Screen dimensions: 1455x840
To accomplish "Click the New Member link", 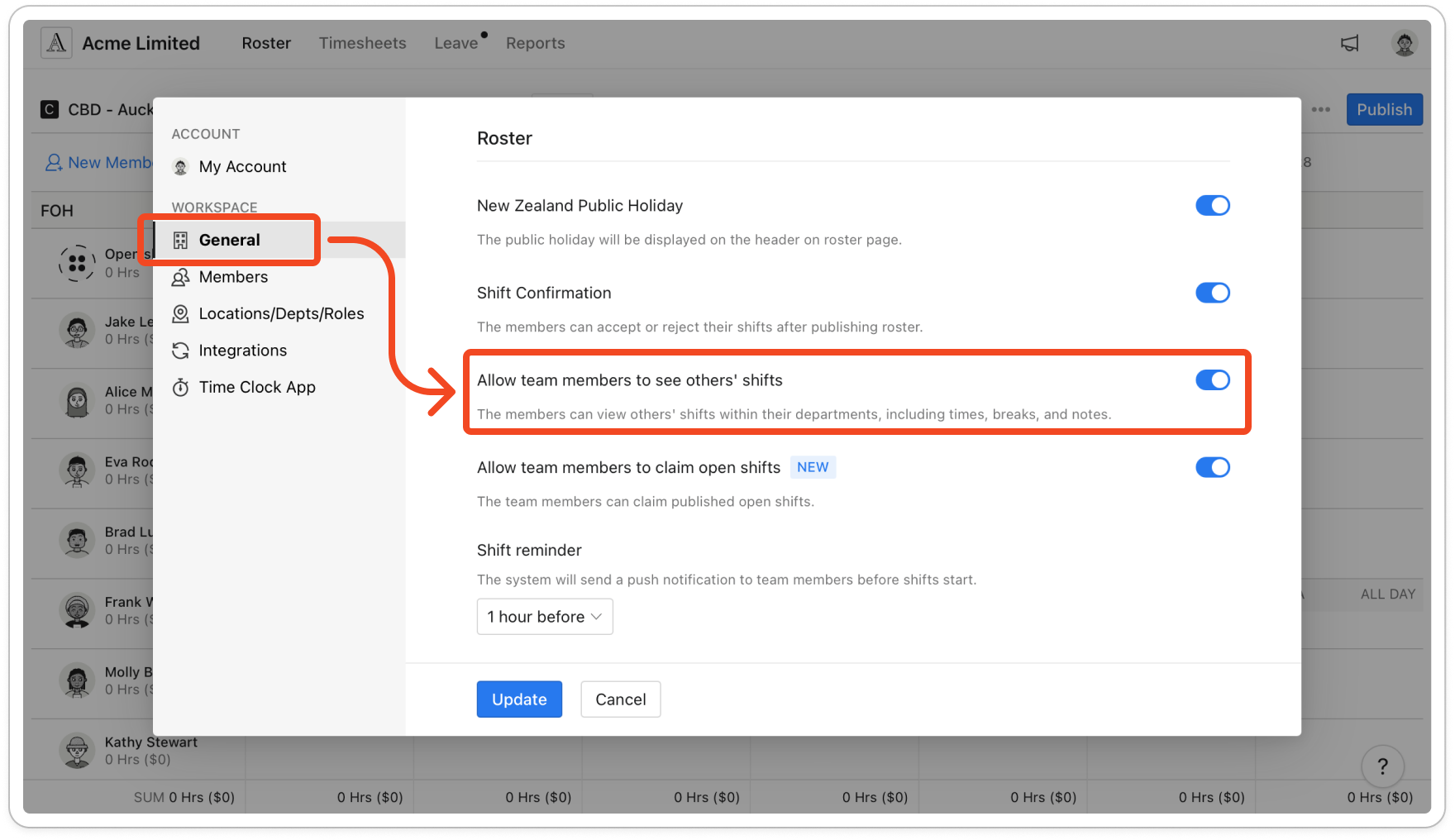I will click(99, 163).
